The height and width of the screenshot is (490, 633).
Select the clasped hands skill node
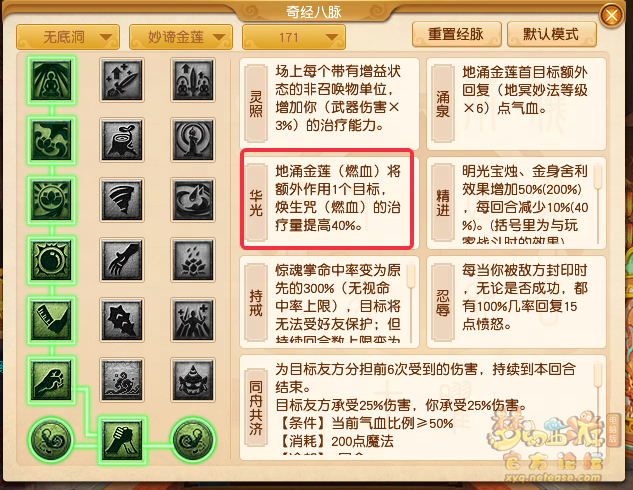coord(122,440)
